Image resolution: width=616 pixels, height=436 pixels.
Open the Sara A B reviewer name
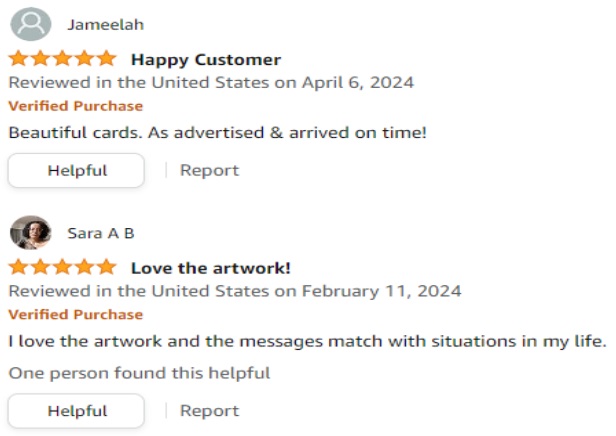[101, 233]
